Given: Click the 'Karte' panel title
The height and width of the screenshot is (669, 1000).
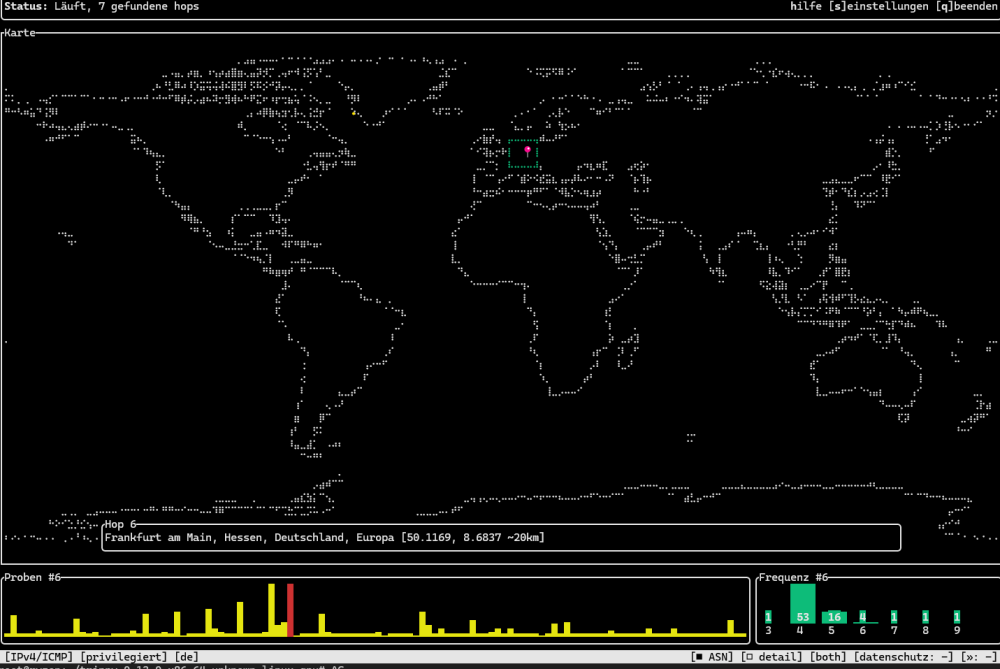Looking at the screenshot, I should pyautogui.click(x=20, y=33).
